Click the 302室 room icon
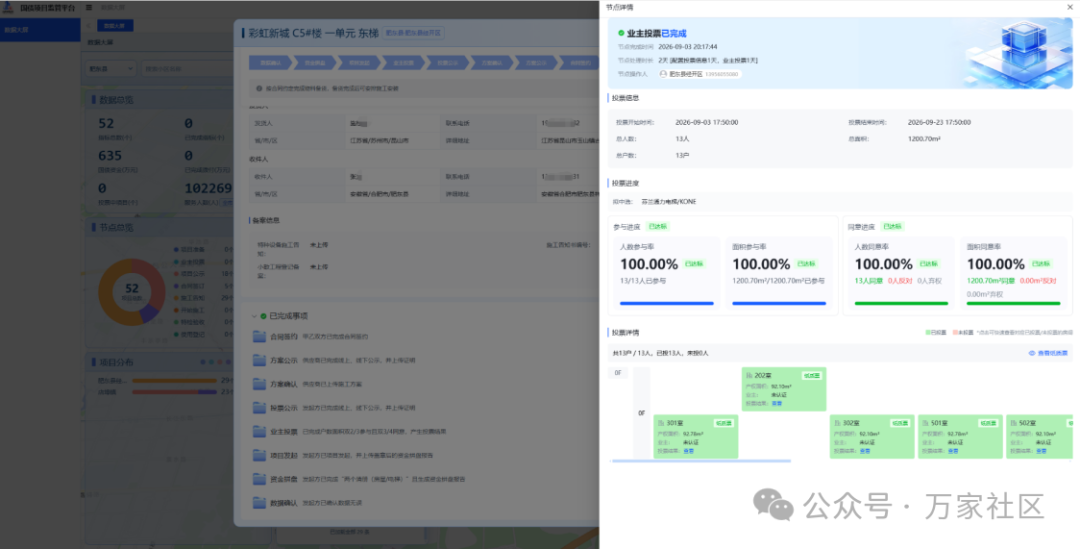 [838, 423]
